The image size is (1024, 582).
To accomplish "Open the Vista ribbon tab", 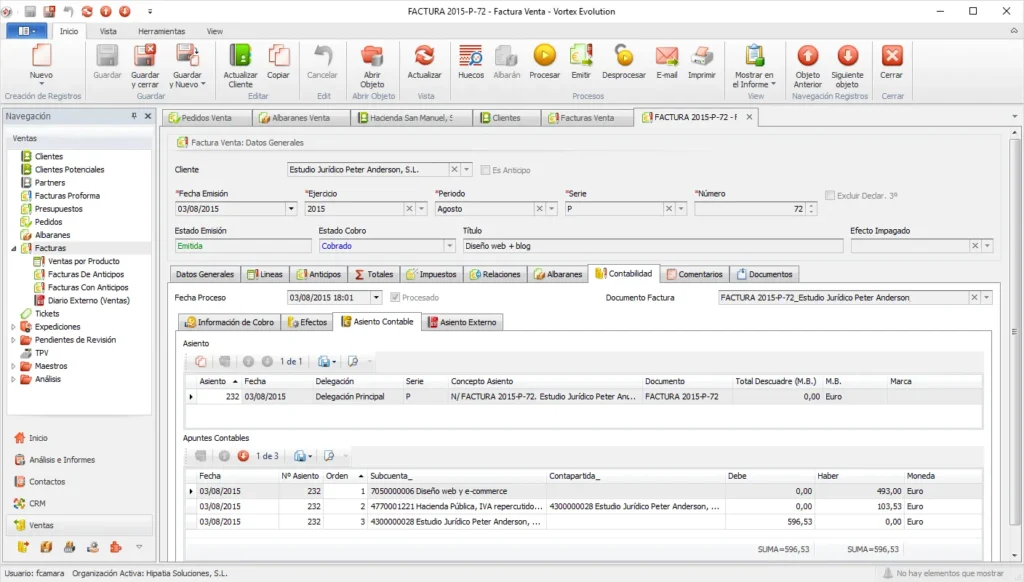I will [108, 31].
